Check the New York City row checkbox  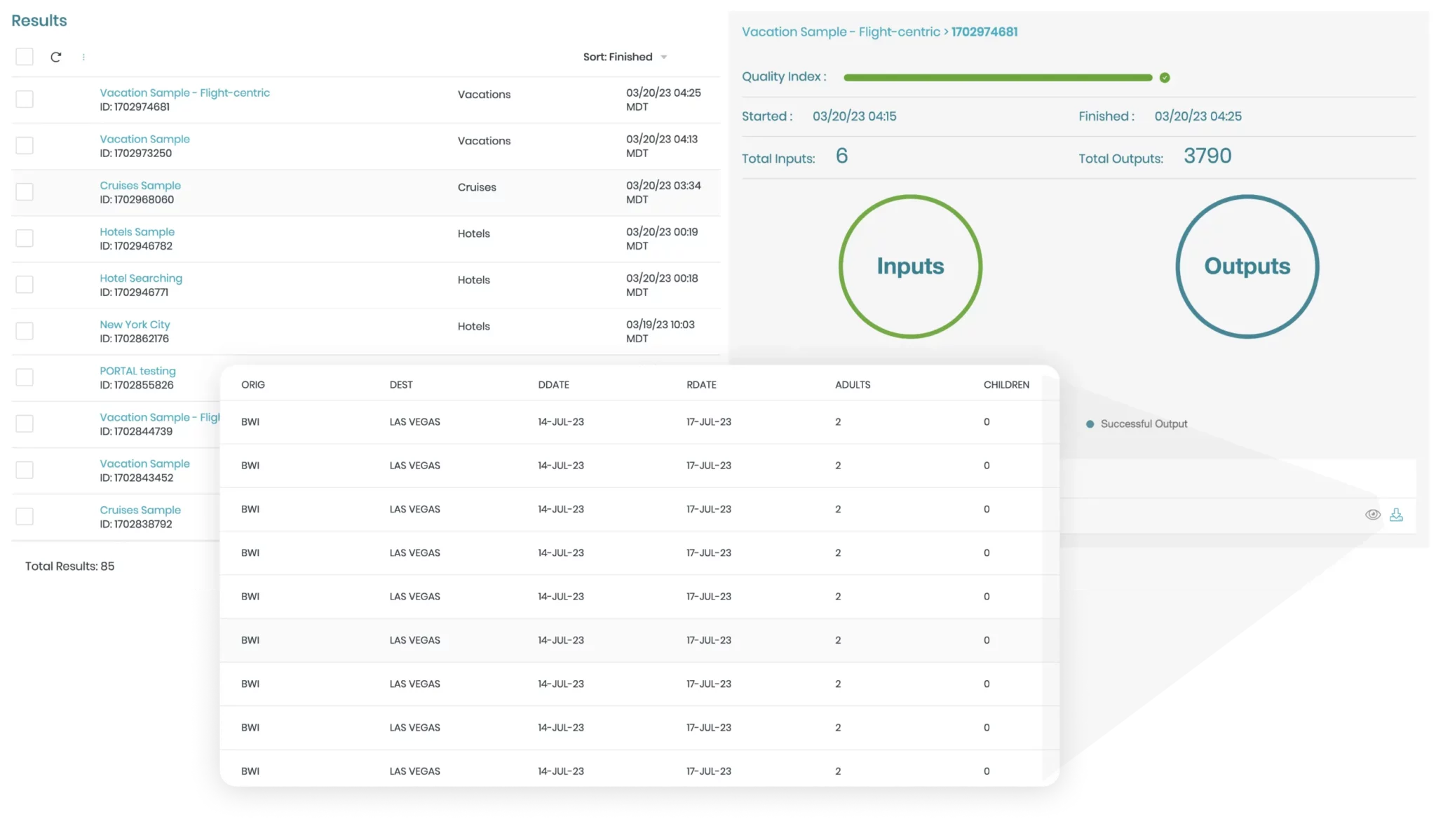coord(25,330)
